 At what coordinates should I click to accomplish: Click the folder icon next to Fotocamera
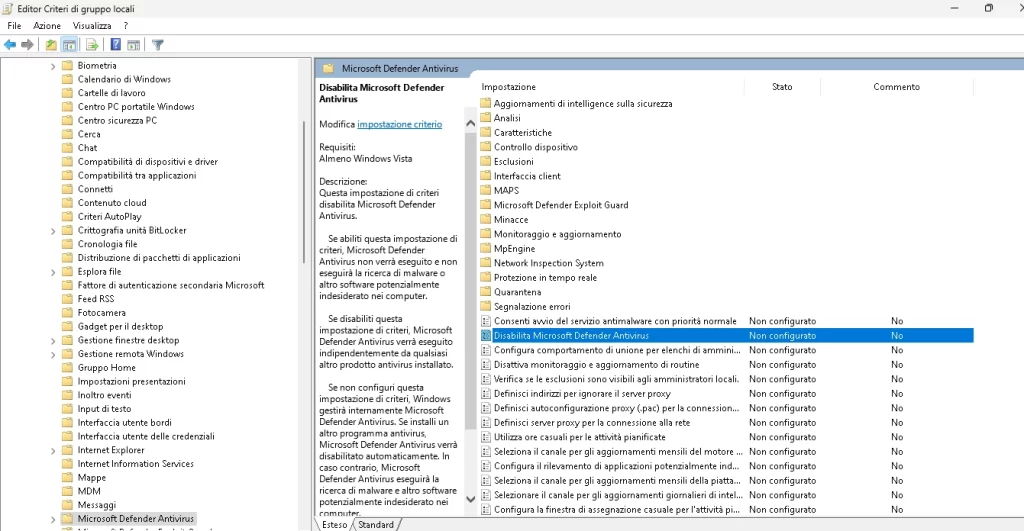tap(67, 312)
